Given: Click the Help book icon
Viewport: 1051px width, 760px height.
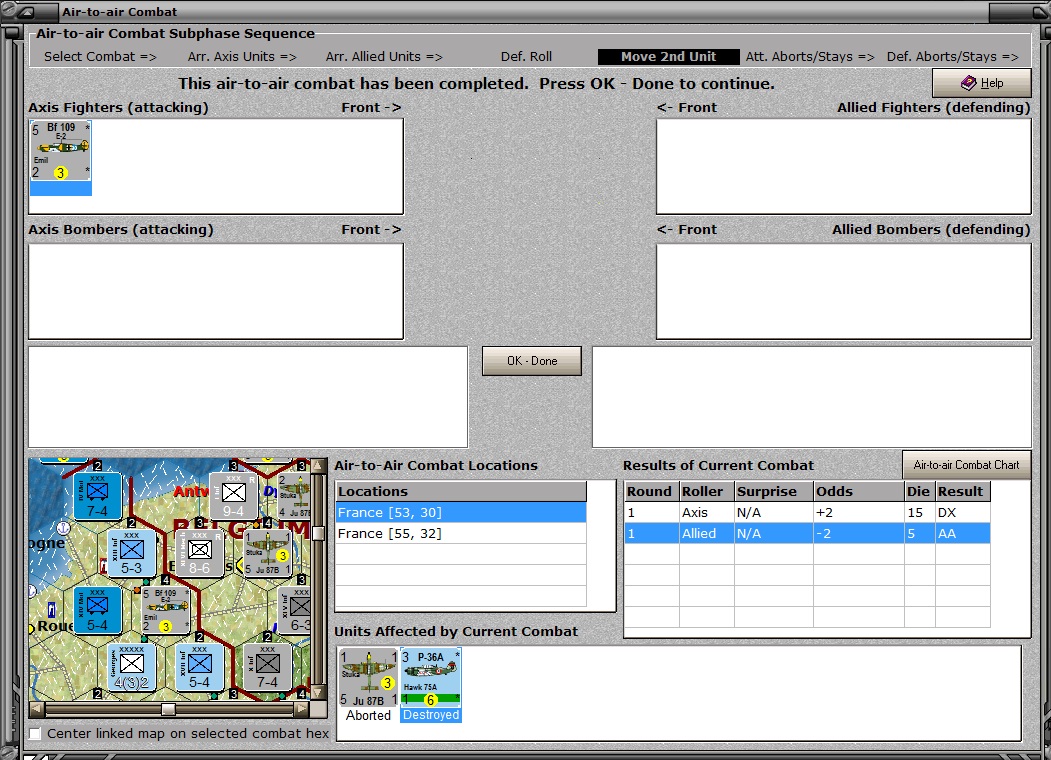Looking at the screenshot, I should coord(969,82).
